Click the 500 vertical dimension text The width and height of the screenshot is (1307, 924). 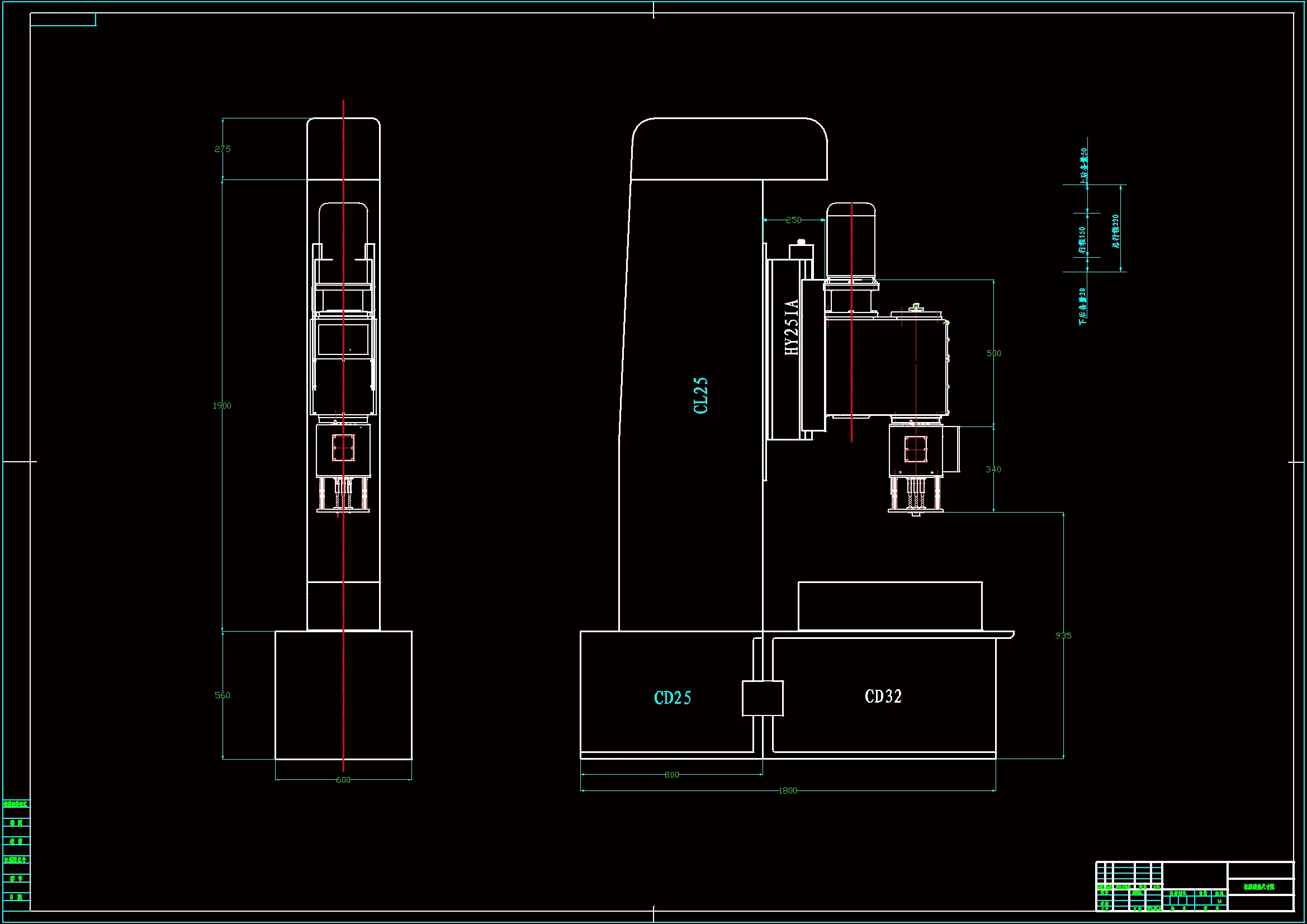pos(993,353)
